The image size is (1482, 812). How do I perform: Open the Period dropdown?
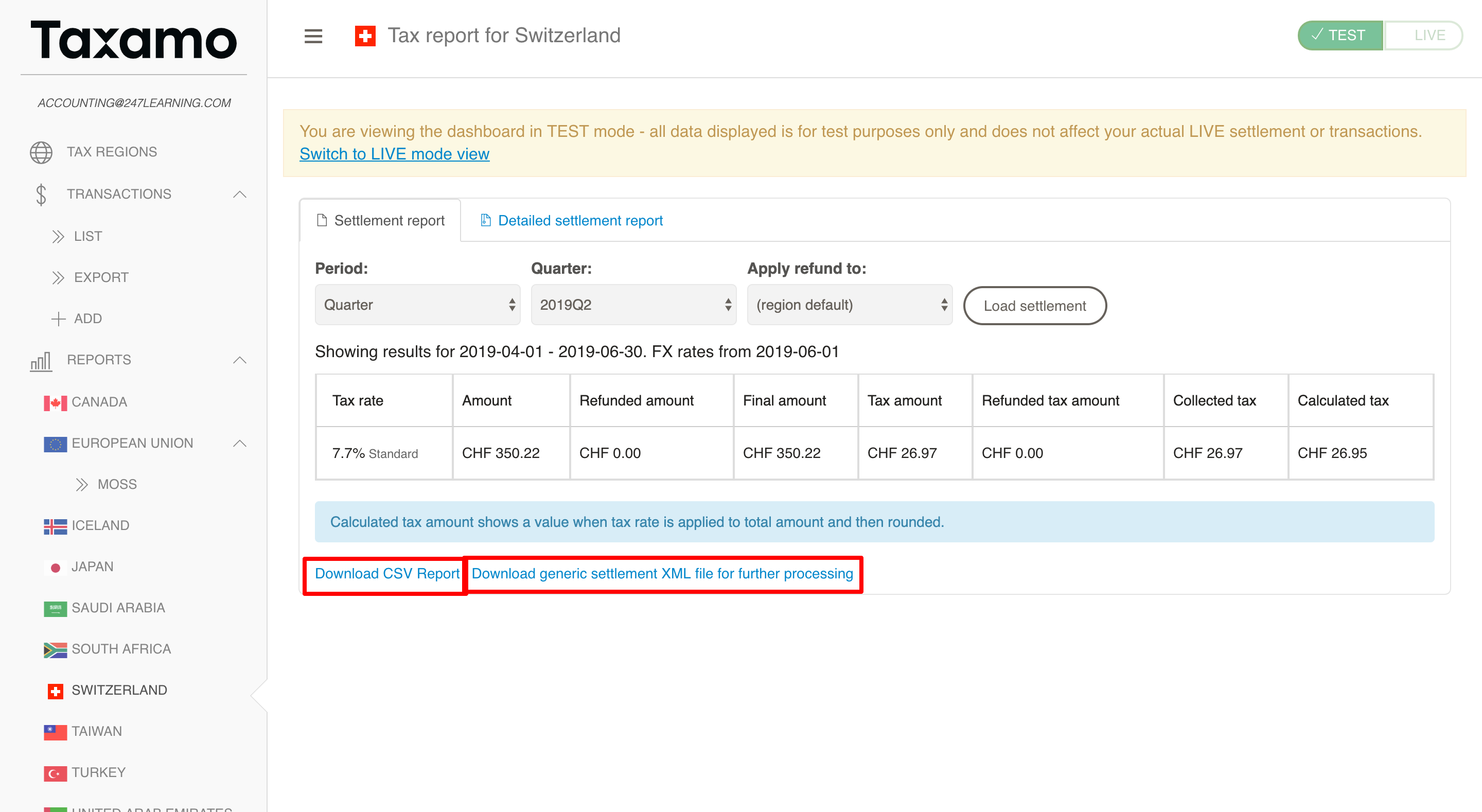pos(417,305)
